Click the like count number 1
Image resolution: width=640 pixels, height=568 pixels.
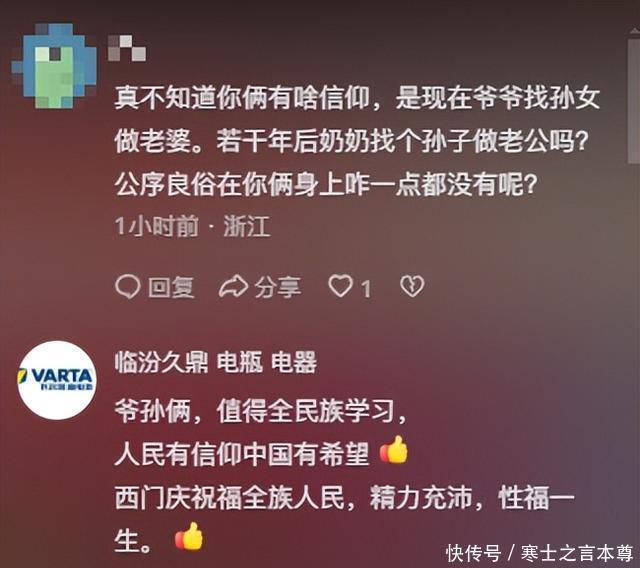pos(366,289)
